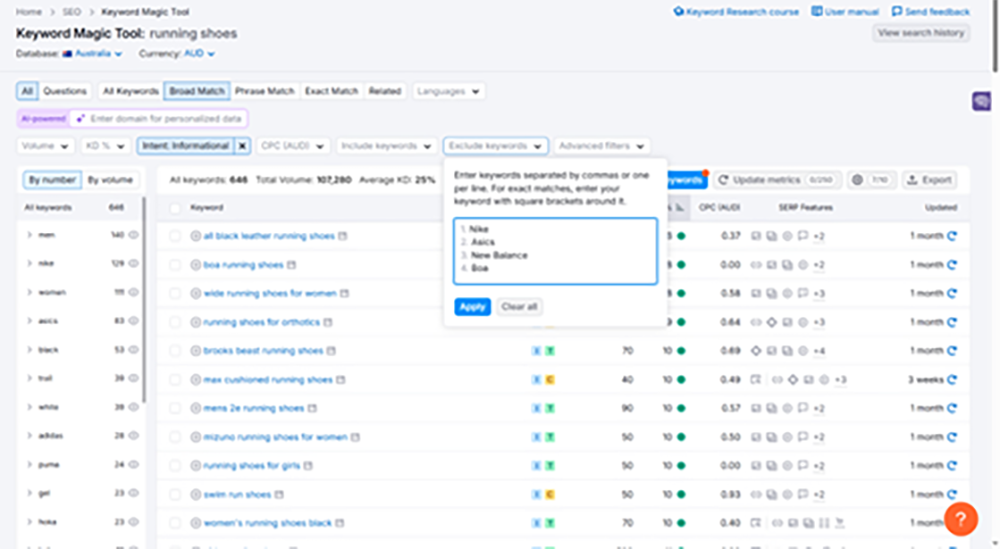Tick checkbox for running shoes for girls
Image resolution: width=1000 pixels, height=549 pixels.
[x=175, y=465]
